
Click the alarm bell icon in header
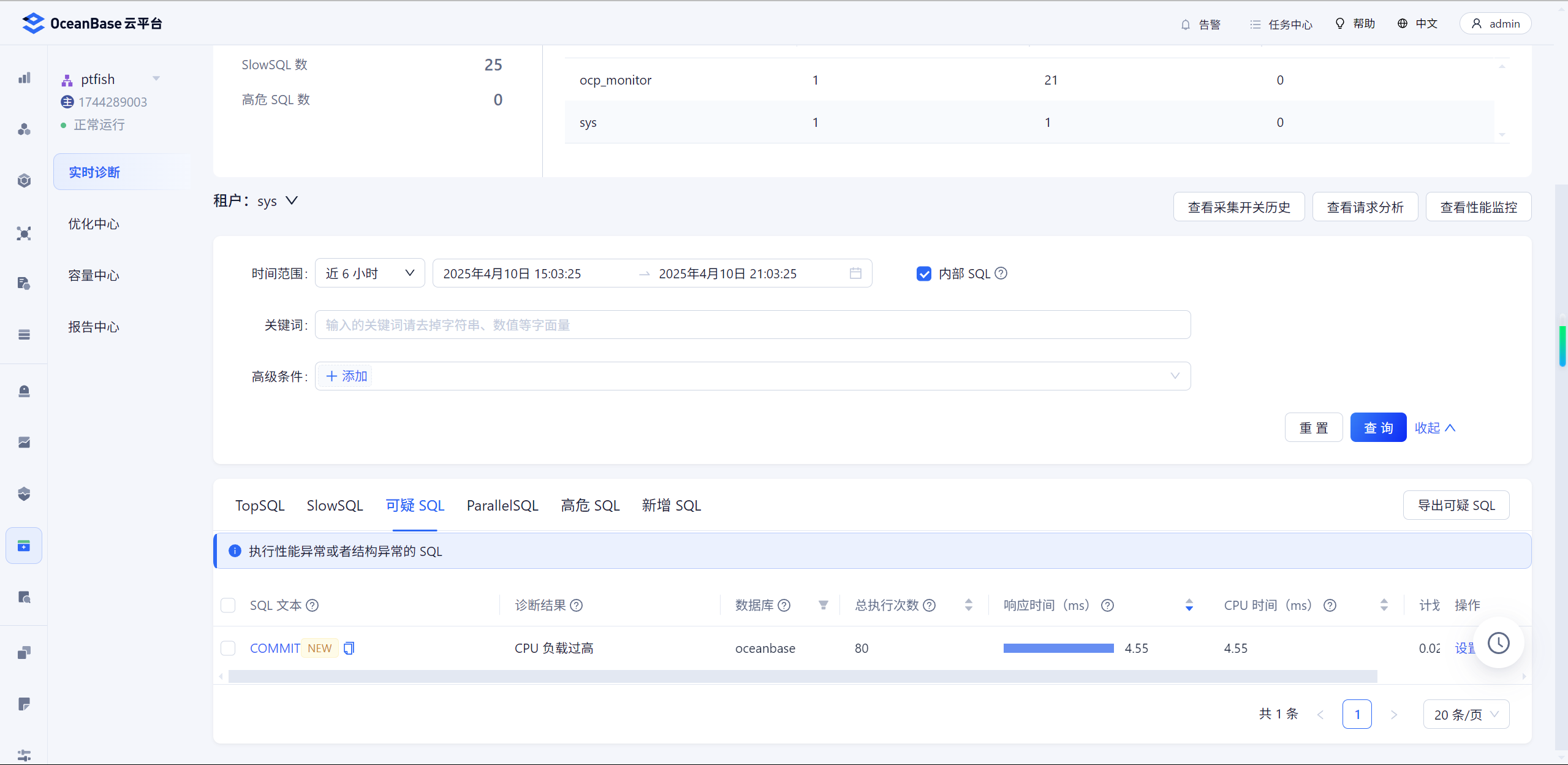click(1186, 25)
